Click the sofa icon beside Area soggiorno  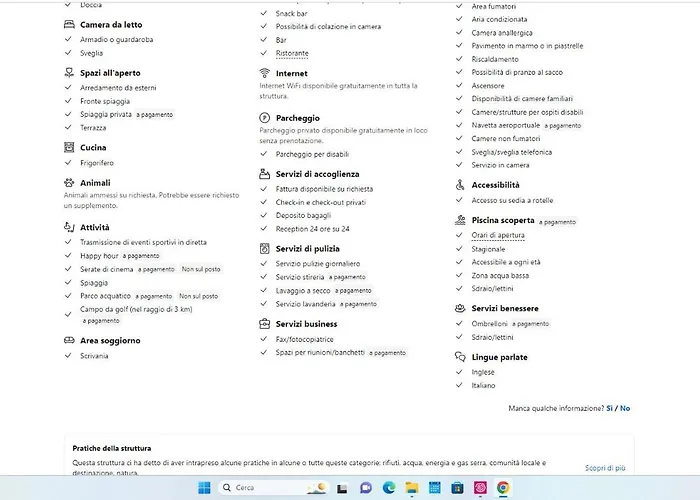click(x=69, y=341)
